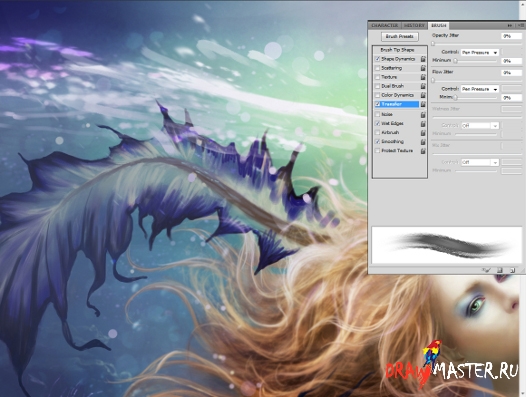Click the lock icon next to Scattering
Image resolution: width=526 pixels, height=397 pixels.
(x=423, y=68)
